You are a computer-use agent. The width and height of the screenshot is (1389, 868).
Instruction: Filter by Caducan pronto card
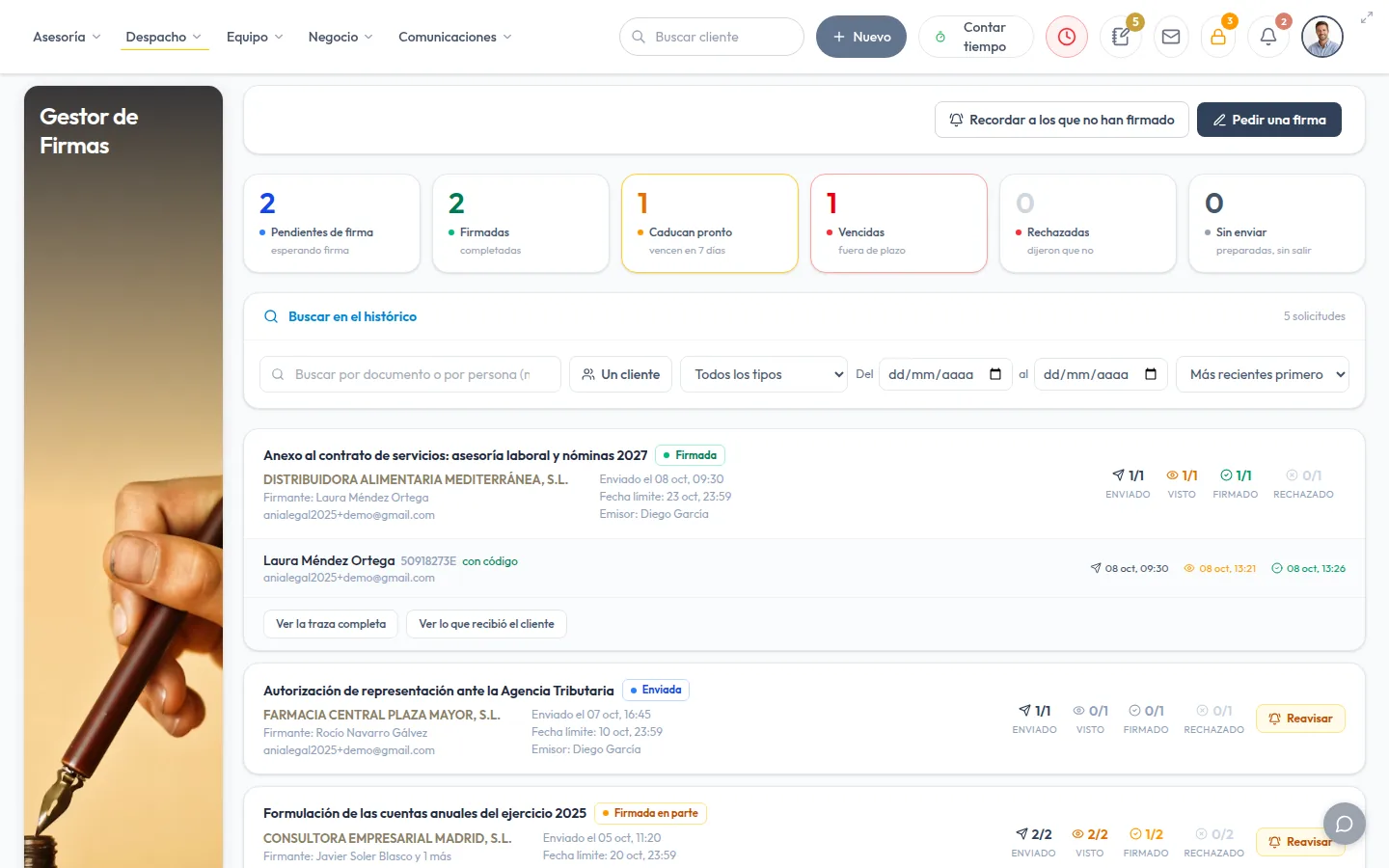tap(710, 224)
